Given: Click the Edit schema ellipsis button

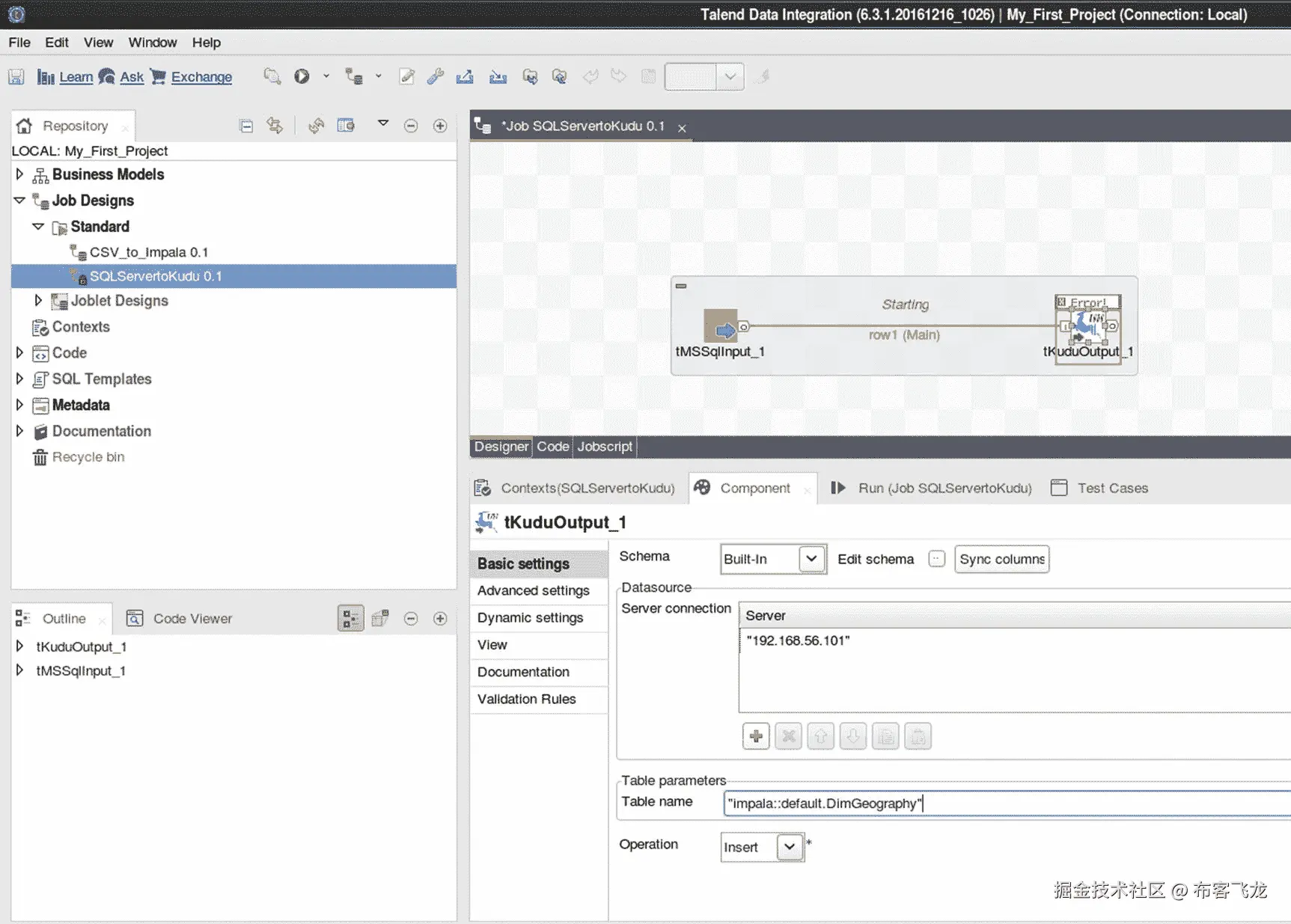Looking at the screenshot, I should 936,559.
